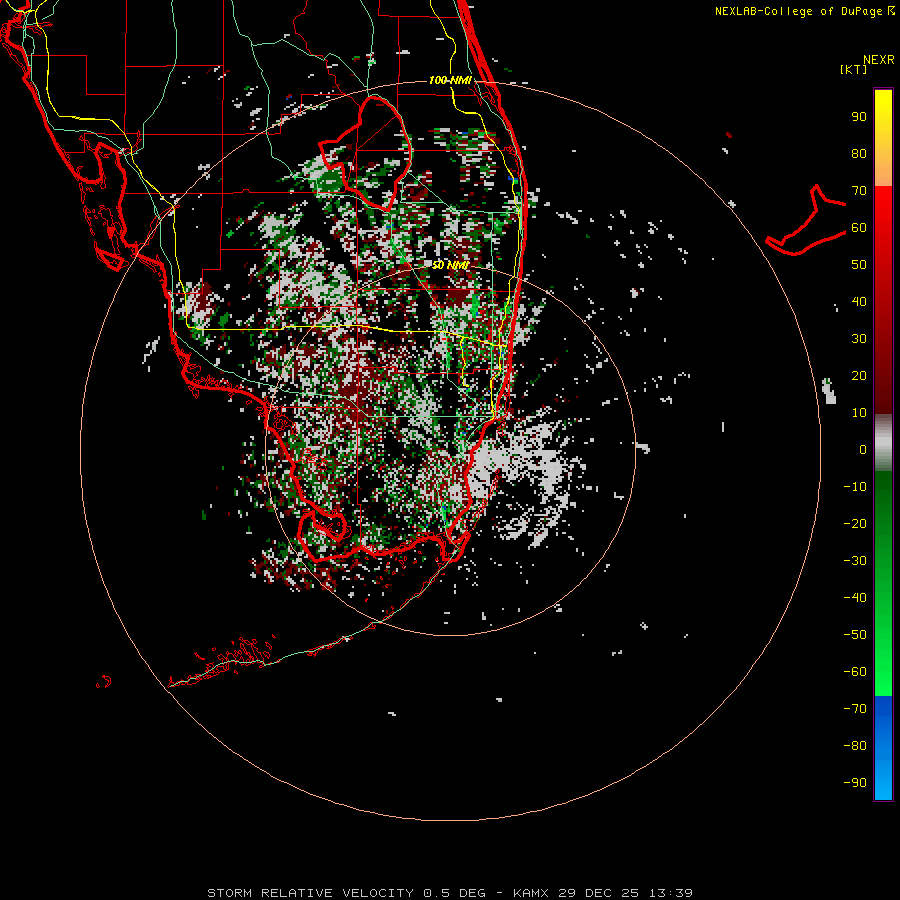This screenshot has height=900, width=900.
Task: Click the 40 value on the velocity scale
Action: pos(859,302)
